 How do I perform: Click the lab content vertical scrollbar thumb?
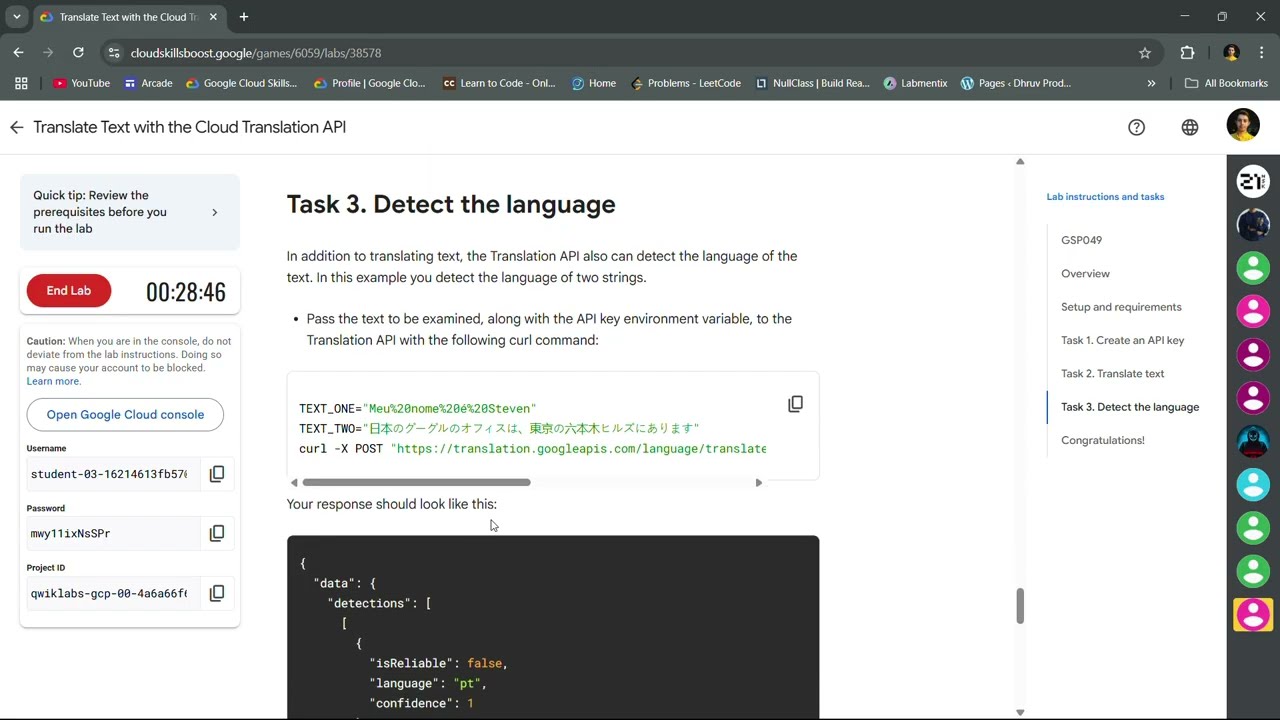tap(1020, 606)
